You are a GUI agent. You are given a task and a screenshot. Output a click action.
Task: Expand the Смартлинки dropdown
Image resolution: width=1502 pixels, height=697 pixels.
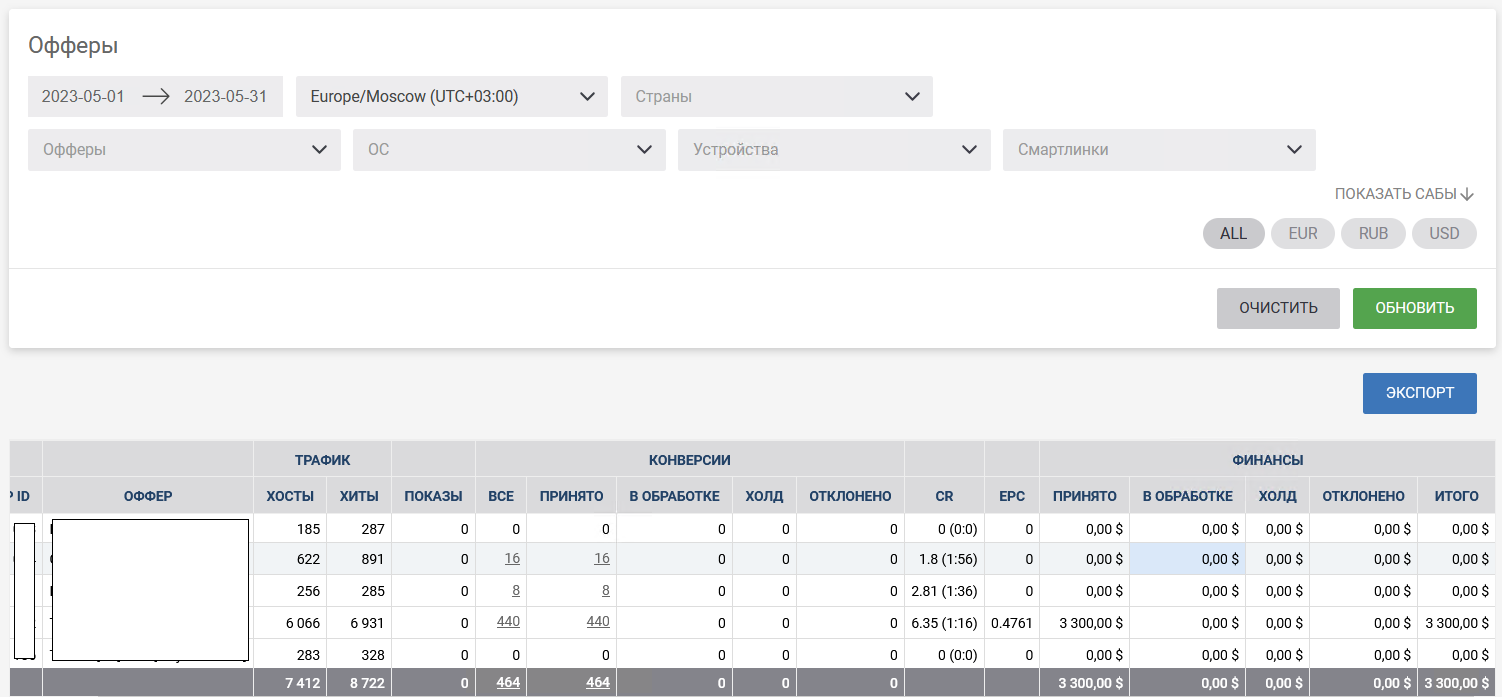click(x=1159, y=150)
